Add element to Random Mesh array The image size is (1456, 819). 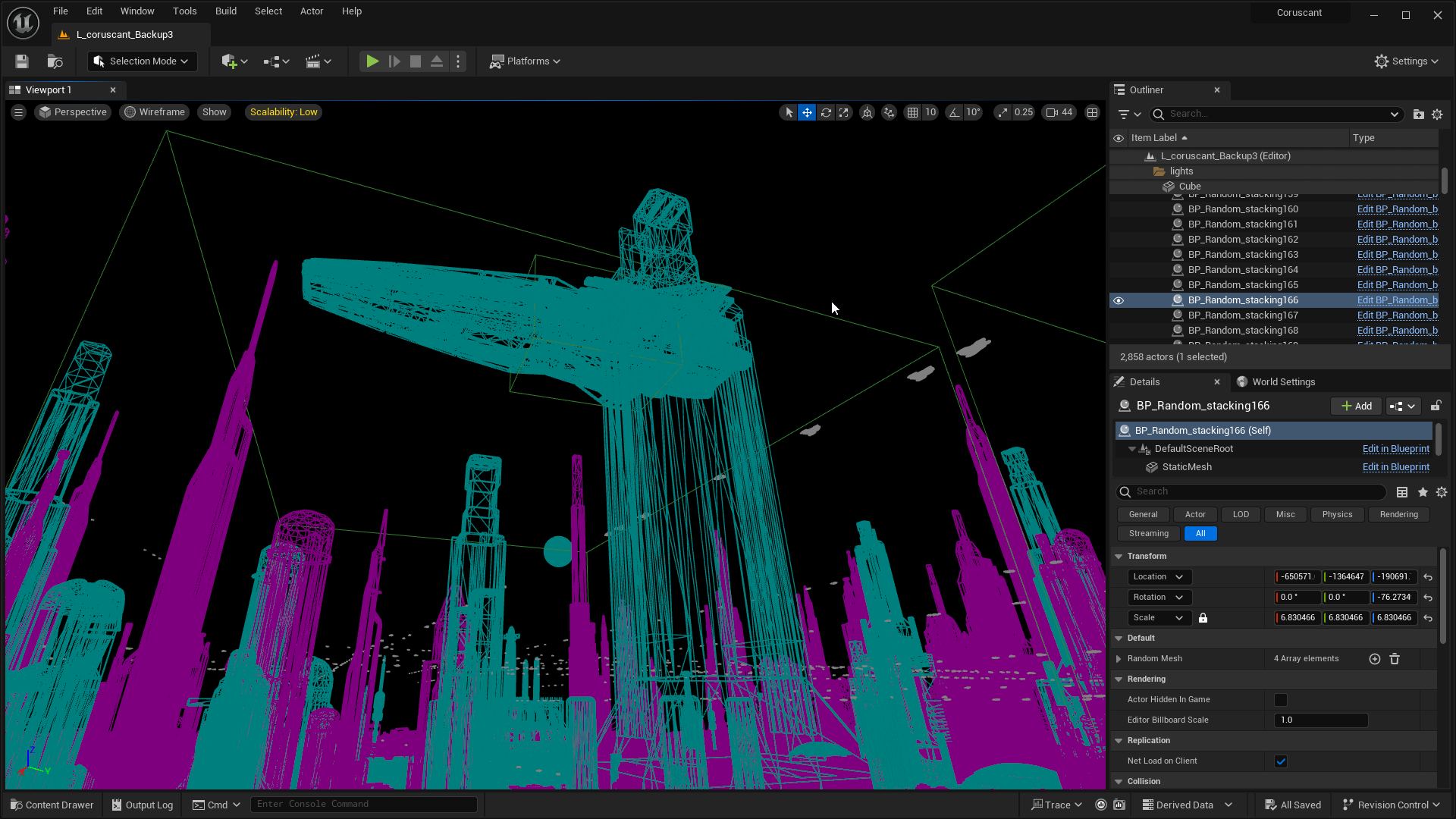[1374, 659]
